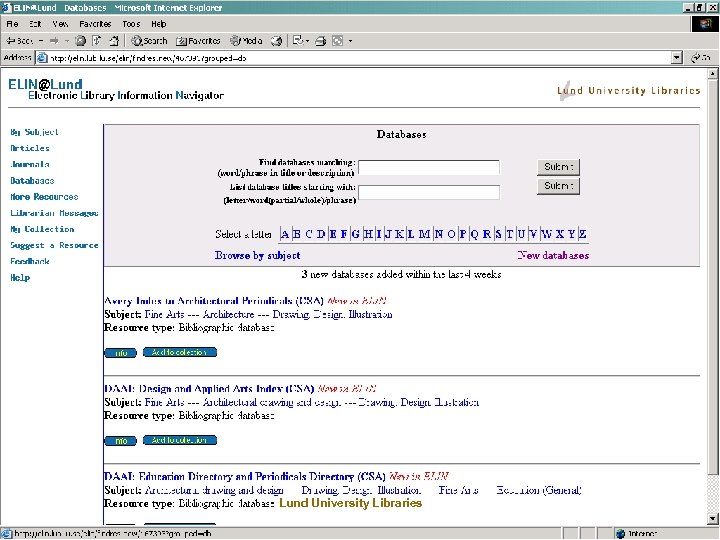Viewport: 720px width, 540px height.
Task: Expand the Edit button dropdown arrow
Action: pyautogui.click(x=351, y=41)
